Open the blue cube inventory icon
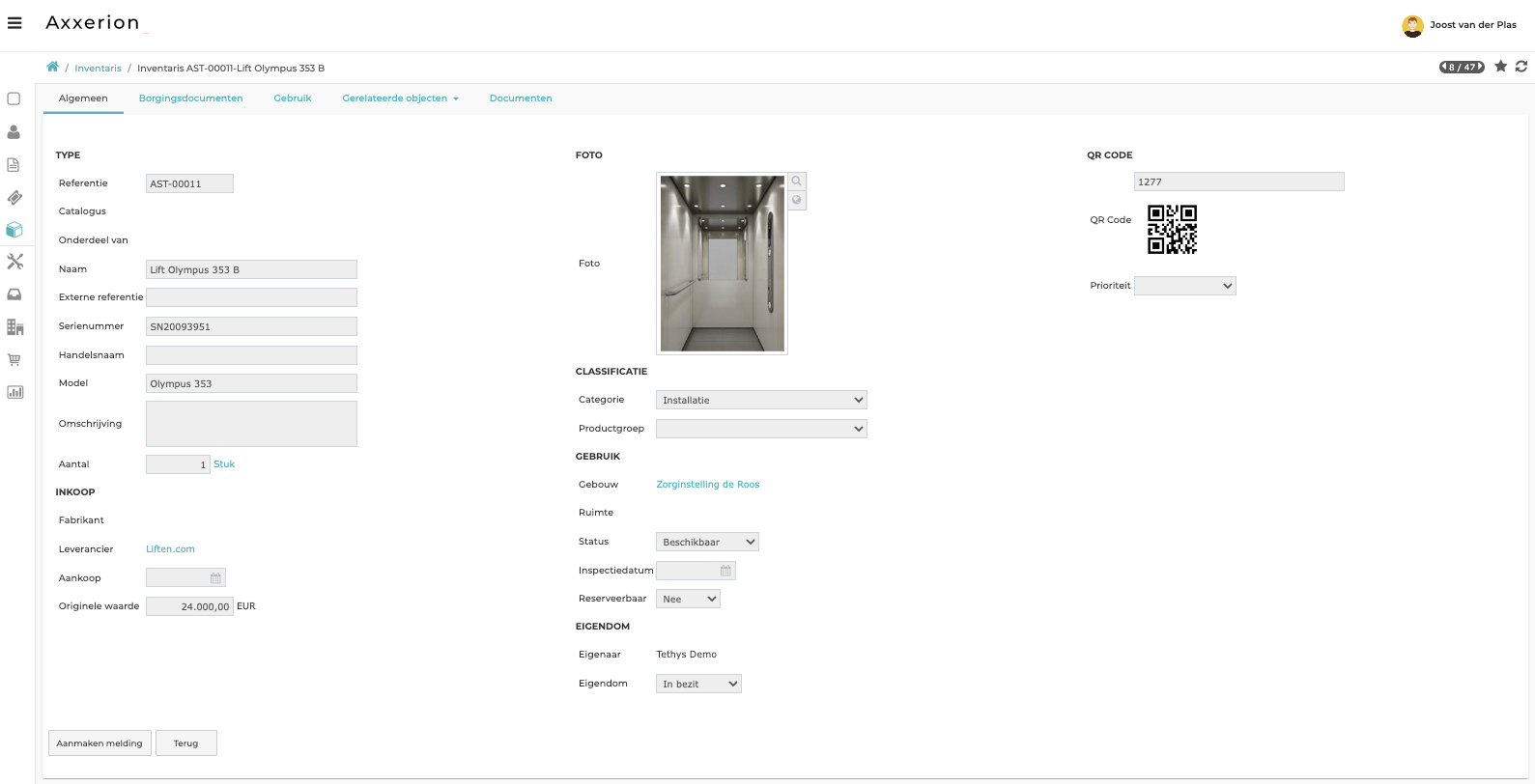The image size is (1535, 784). pyautogui.click(x=14, y=230)
